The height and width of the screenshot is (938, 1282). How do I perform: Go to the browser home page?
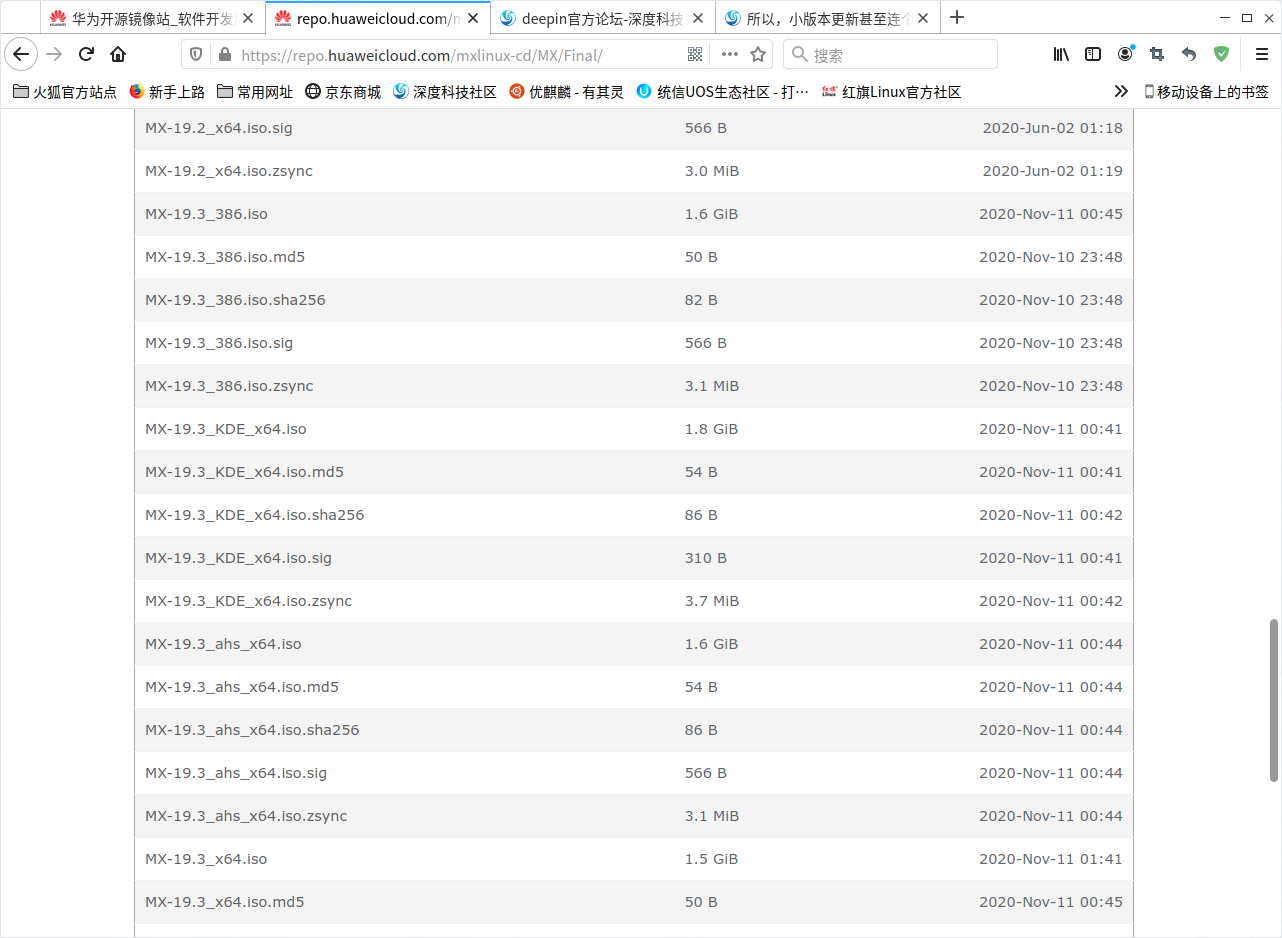click(118, 54)
